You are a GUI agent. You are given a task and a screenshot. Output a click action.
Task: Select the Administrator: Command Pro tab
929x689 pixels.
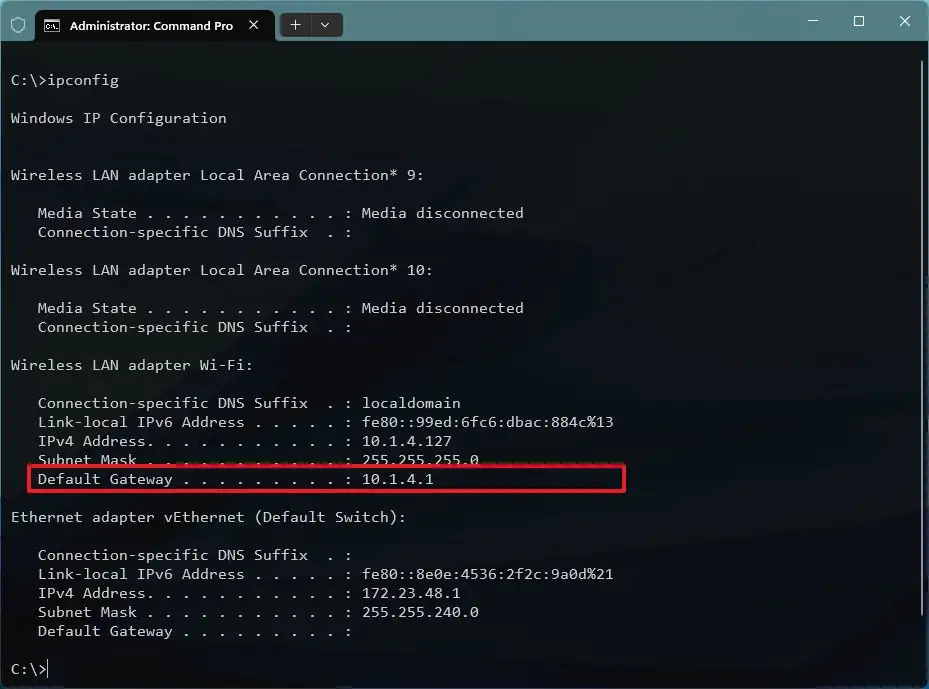click(150, 24)
